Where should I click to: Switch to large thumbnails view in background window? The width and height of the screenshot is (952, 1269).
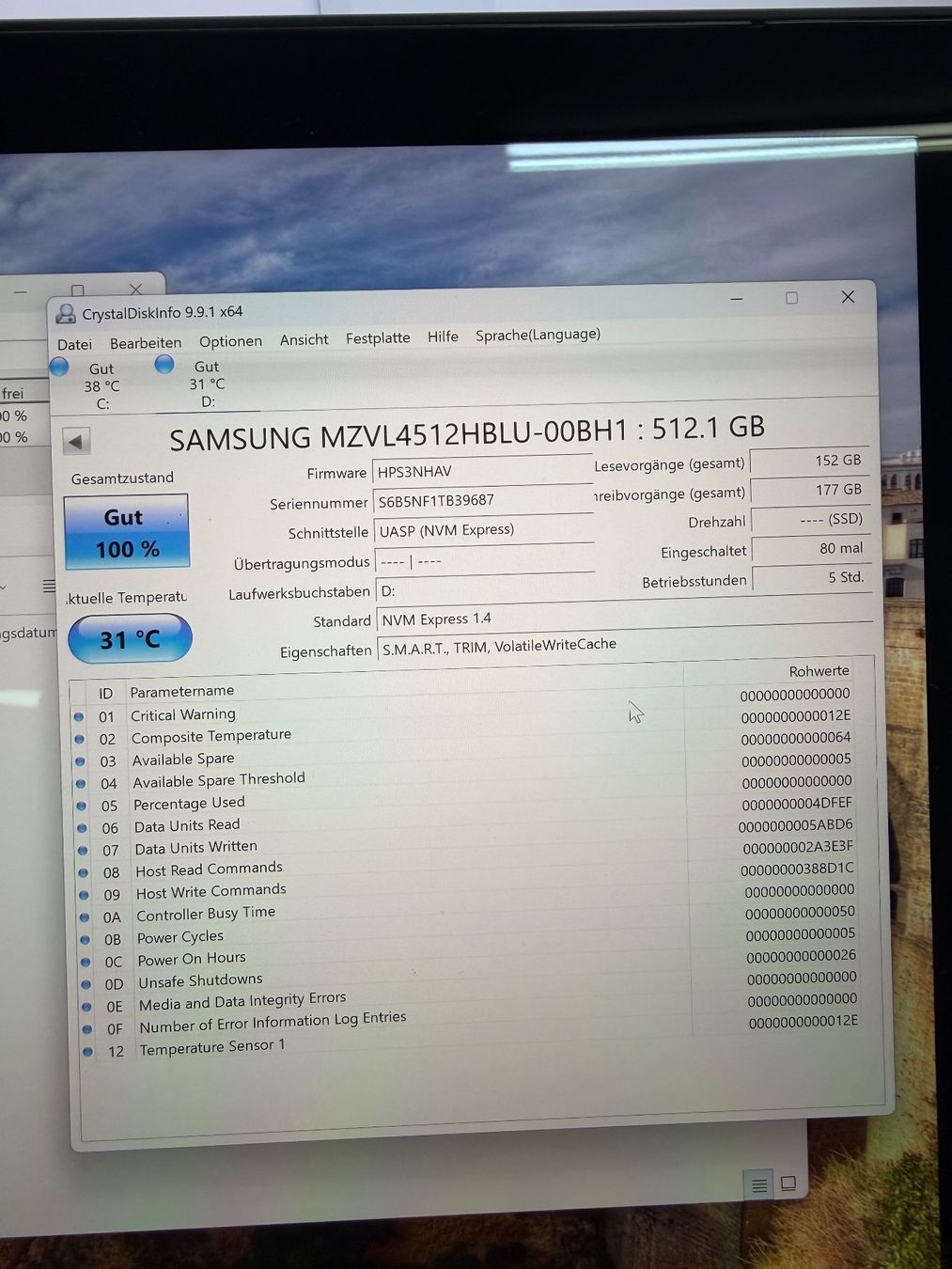click(788, 1183)
